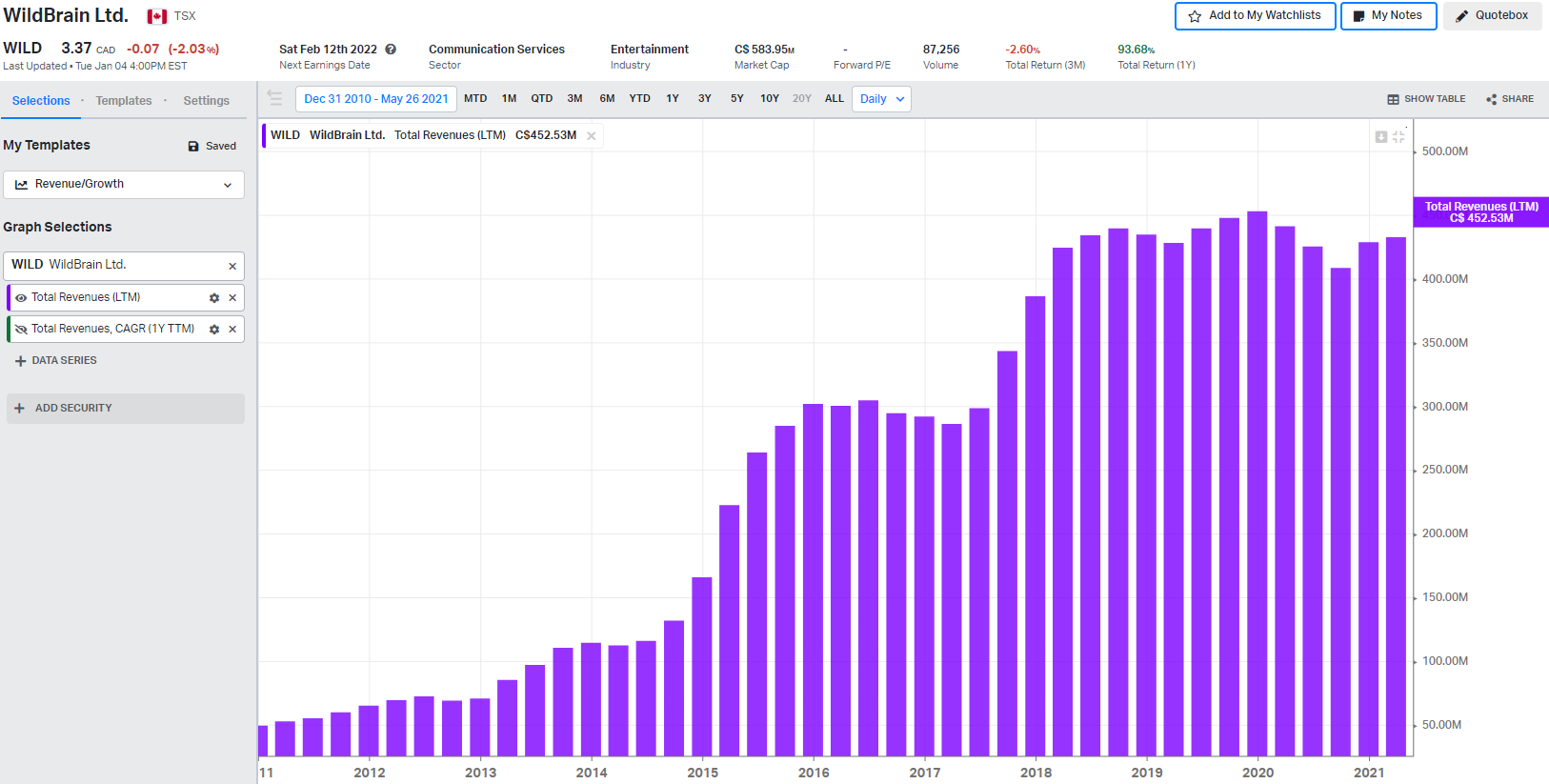Click the Saved disk icon
The image size is (1549, 784).
(x=193, y=146)
